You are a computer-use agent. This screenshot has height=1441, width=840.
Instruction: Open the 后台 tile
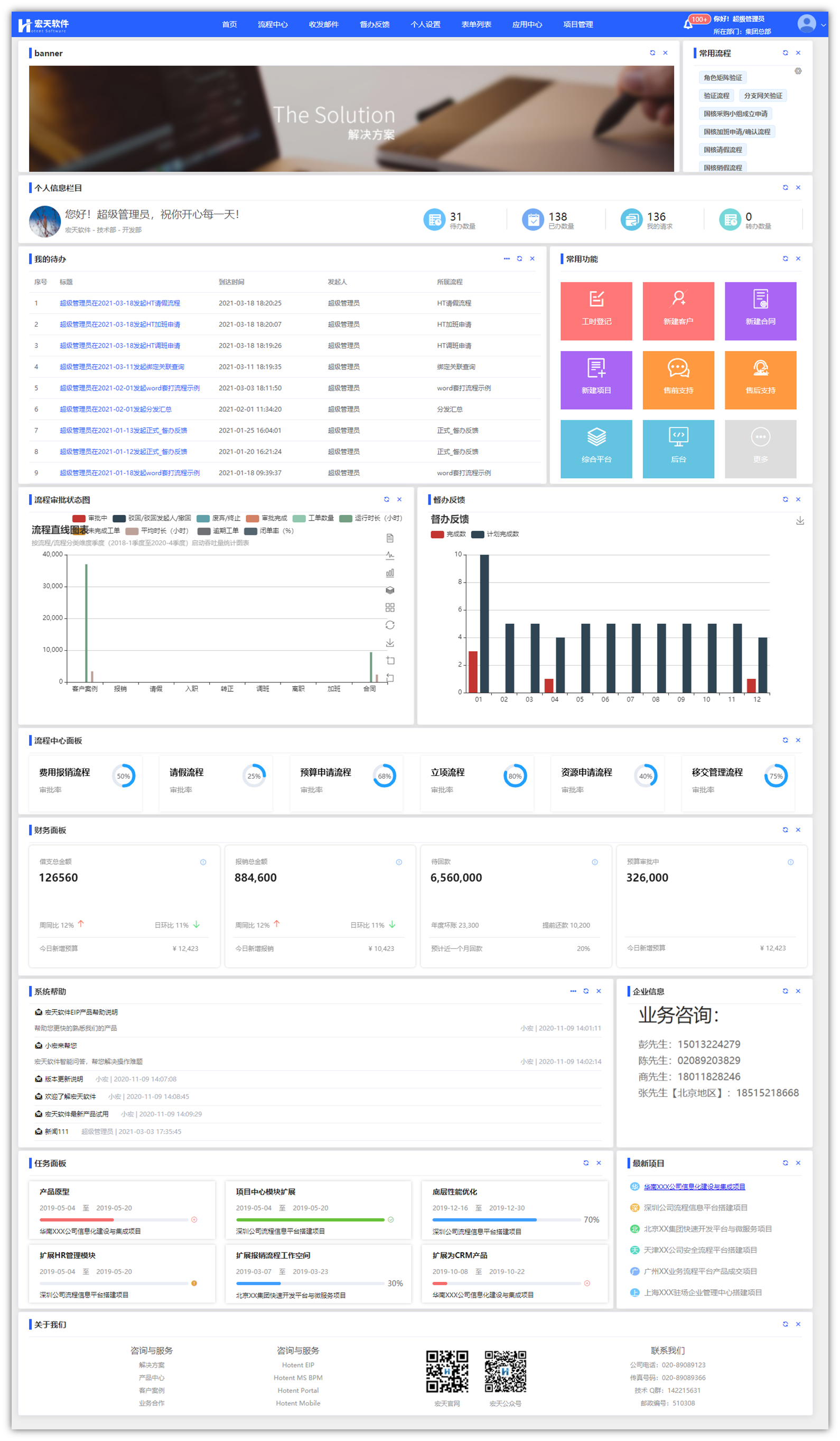point(678,449)
